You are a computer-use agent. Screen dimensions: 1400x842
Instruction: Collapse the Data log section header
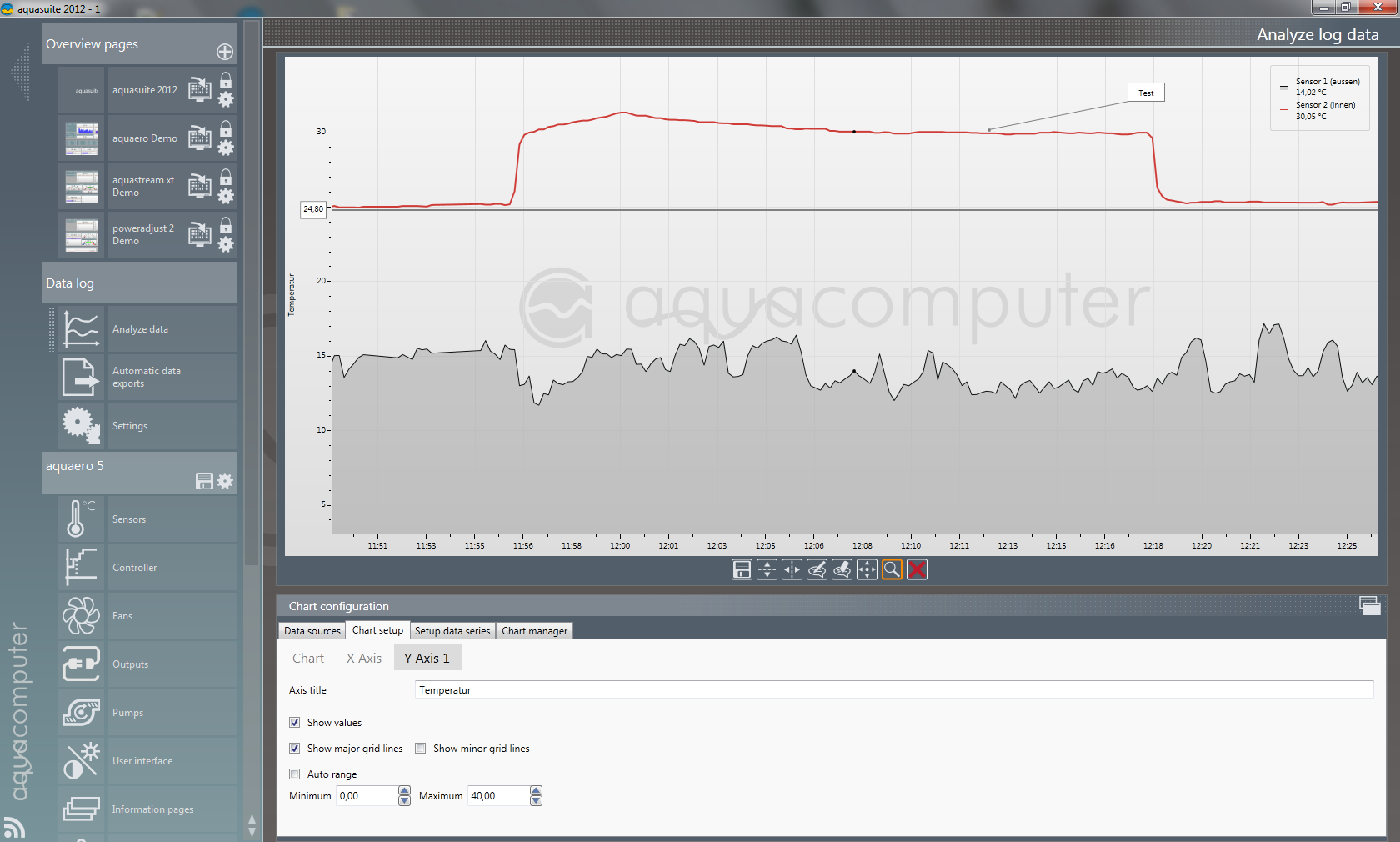(x=139, y=283)
